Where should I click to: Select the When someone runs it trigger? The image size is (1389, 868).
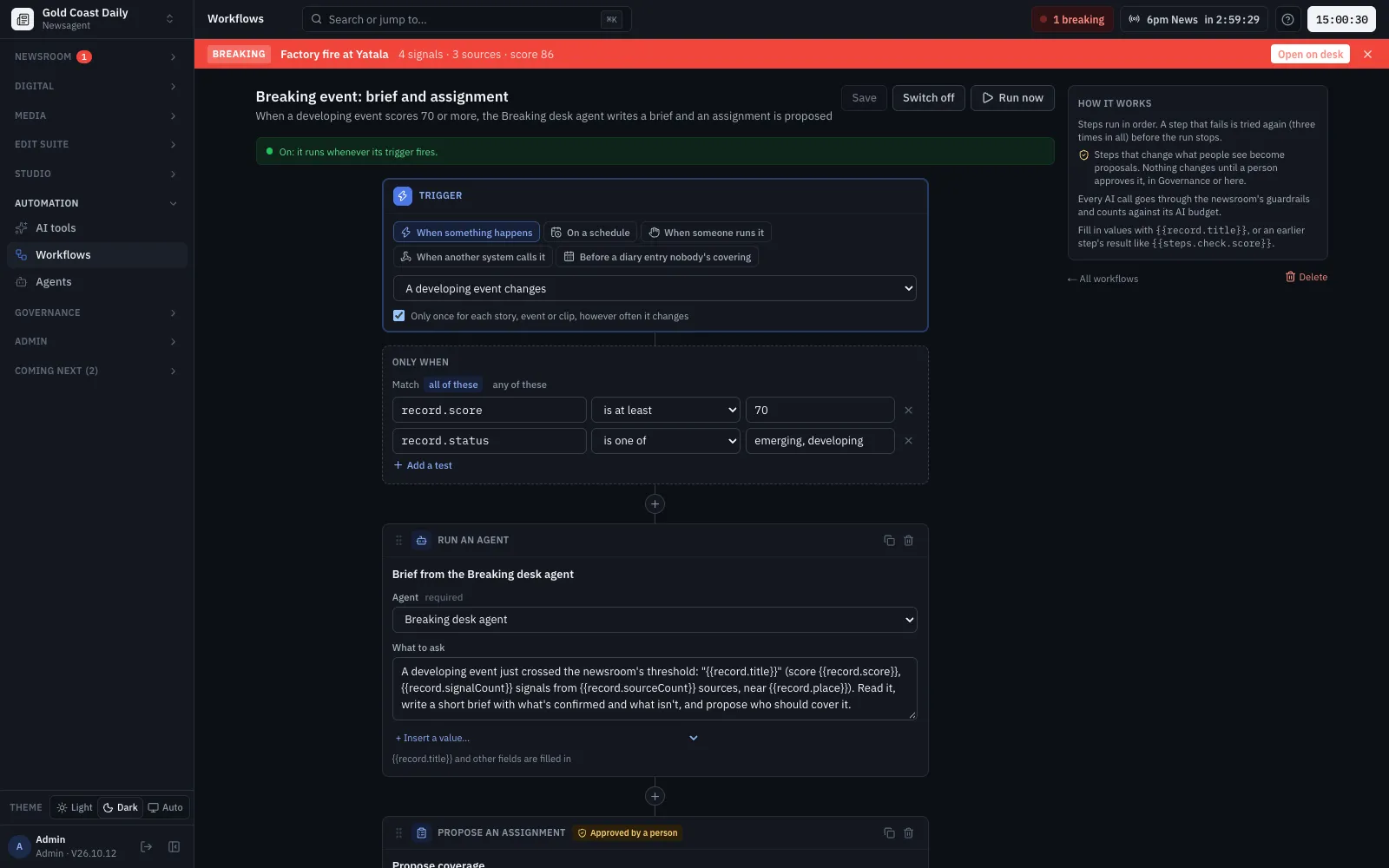point(706,233)
